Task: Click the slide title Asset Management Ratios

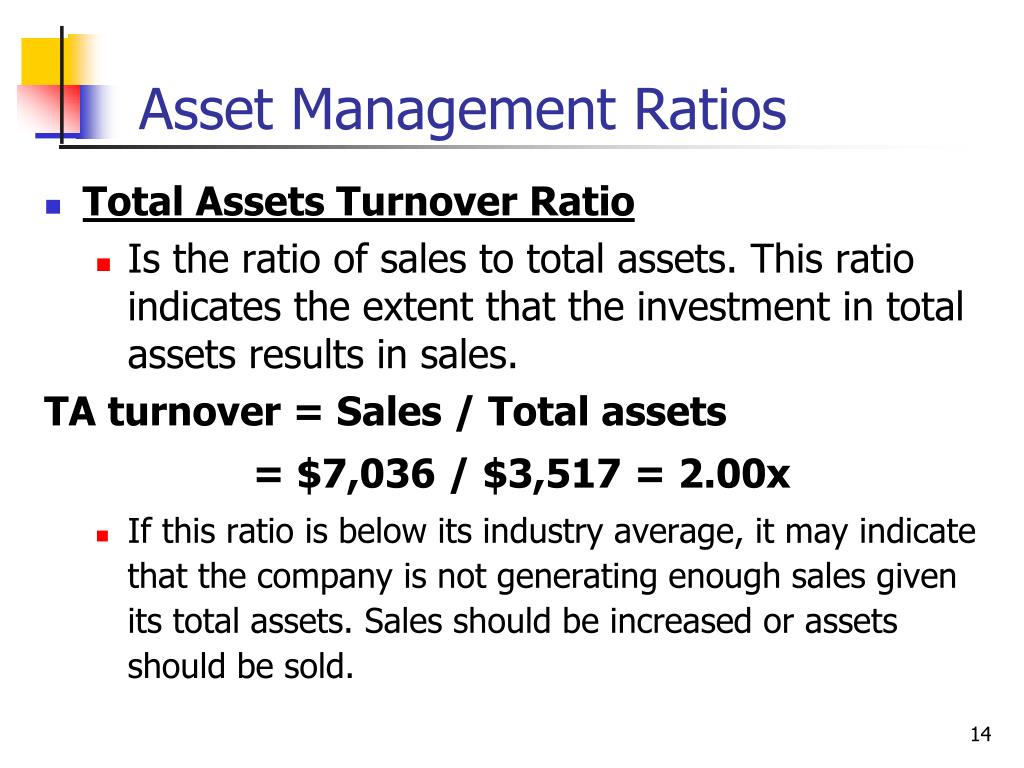Action: coord(462,110)
